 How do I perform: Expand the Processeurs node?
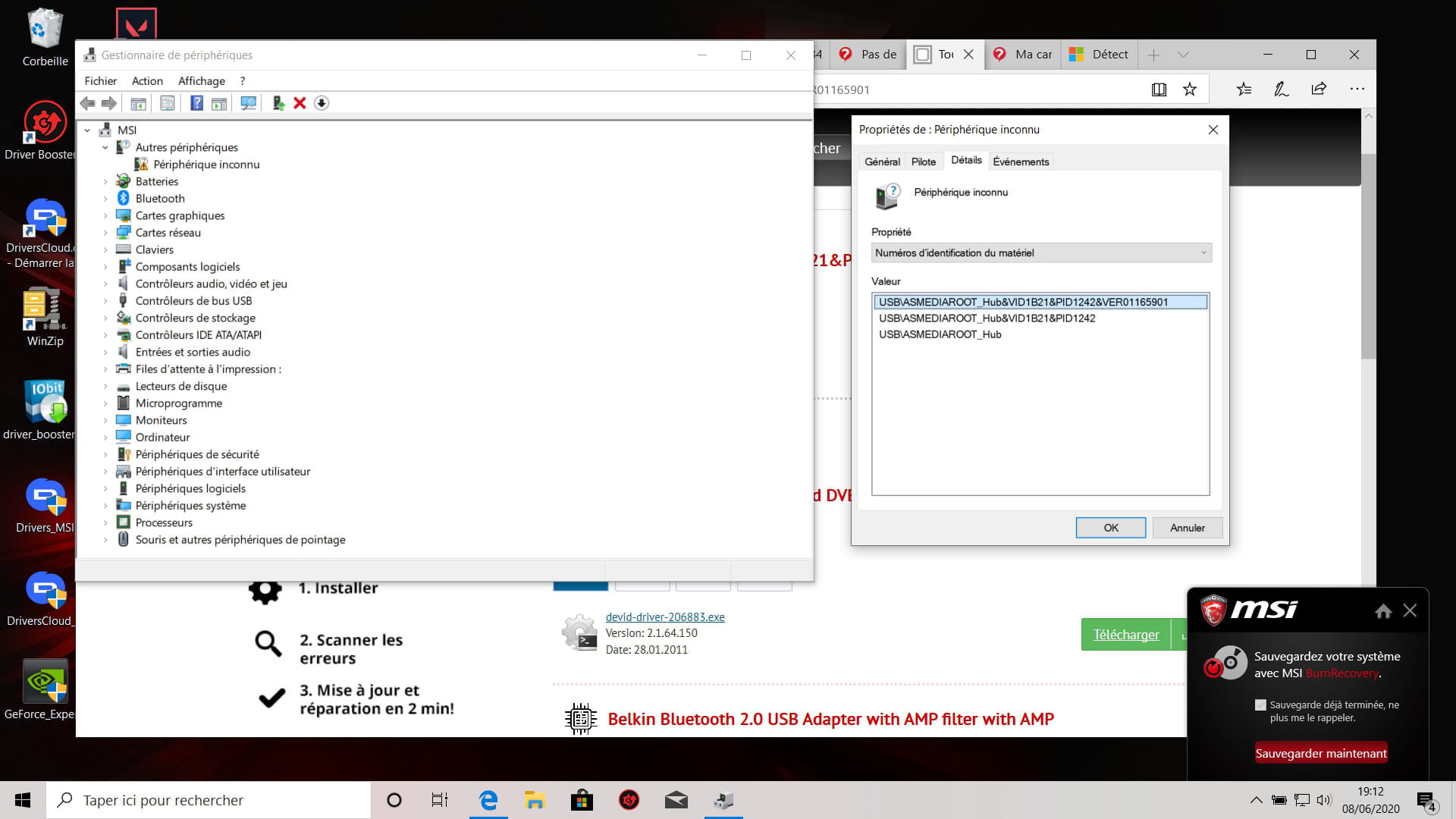(x=105, y=522)
